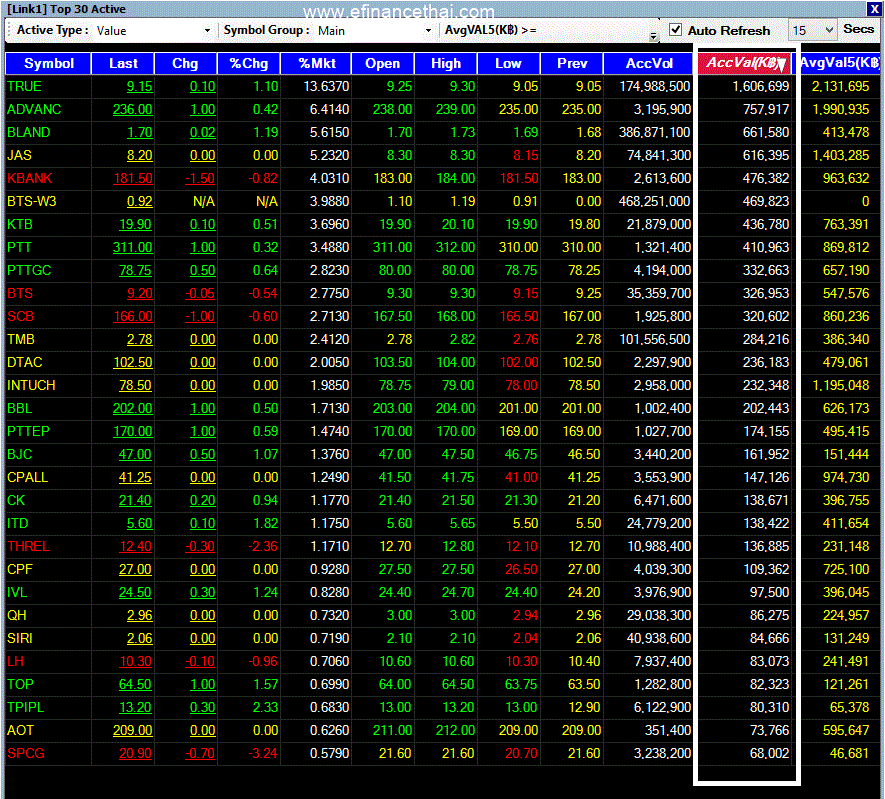Select the TRUE symbol row

pyautogui.click(x=442, y=86)
